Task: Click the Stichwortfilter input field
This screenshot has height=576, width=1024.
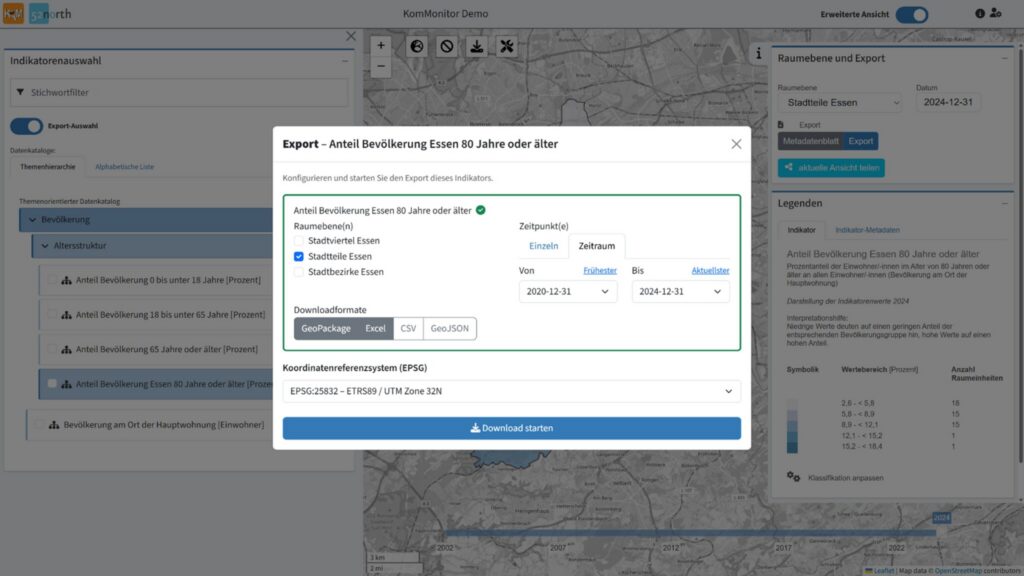Action: pos(179,93)
